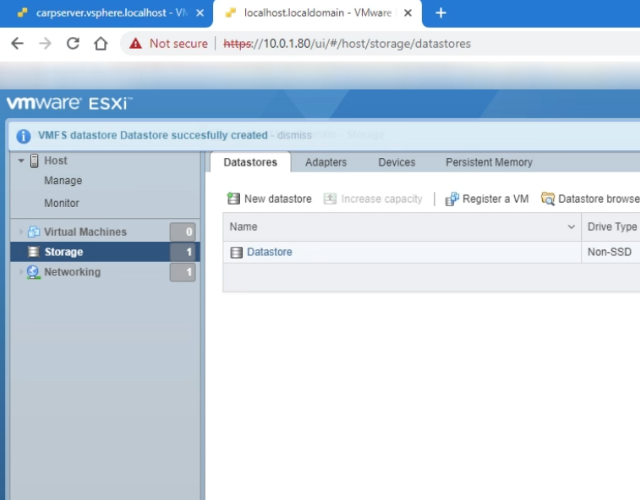
Task: Click the VMware ESXi logo
Action: 69,103
